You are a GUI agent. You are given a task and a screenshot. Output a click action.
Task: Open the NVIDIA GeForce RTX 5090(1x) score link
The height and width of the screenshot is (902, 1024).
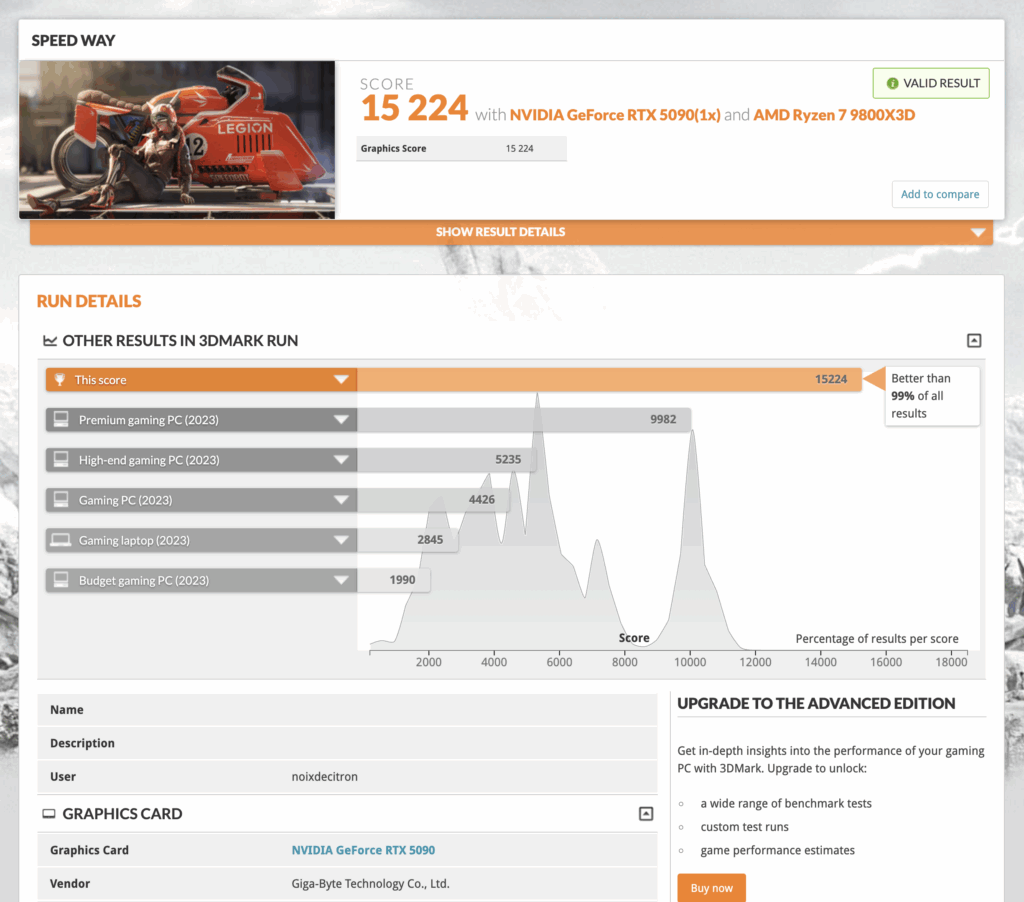pyautogui.click(x=614, y=115)
